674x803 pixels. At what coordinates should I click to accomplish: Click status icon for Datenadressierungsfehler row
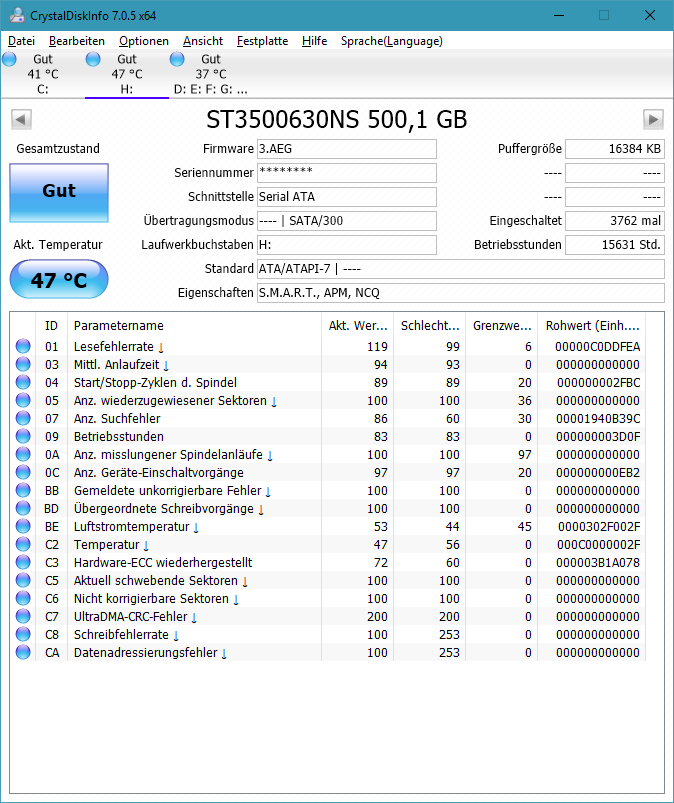click(x=23, y=652)
